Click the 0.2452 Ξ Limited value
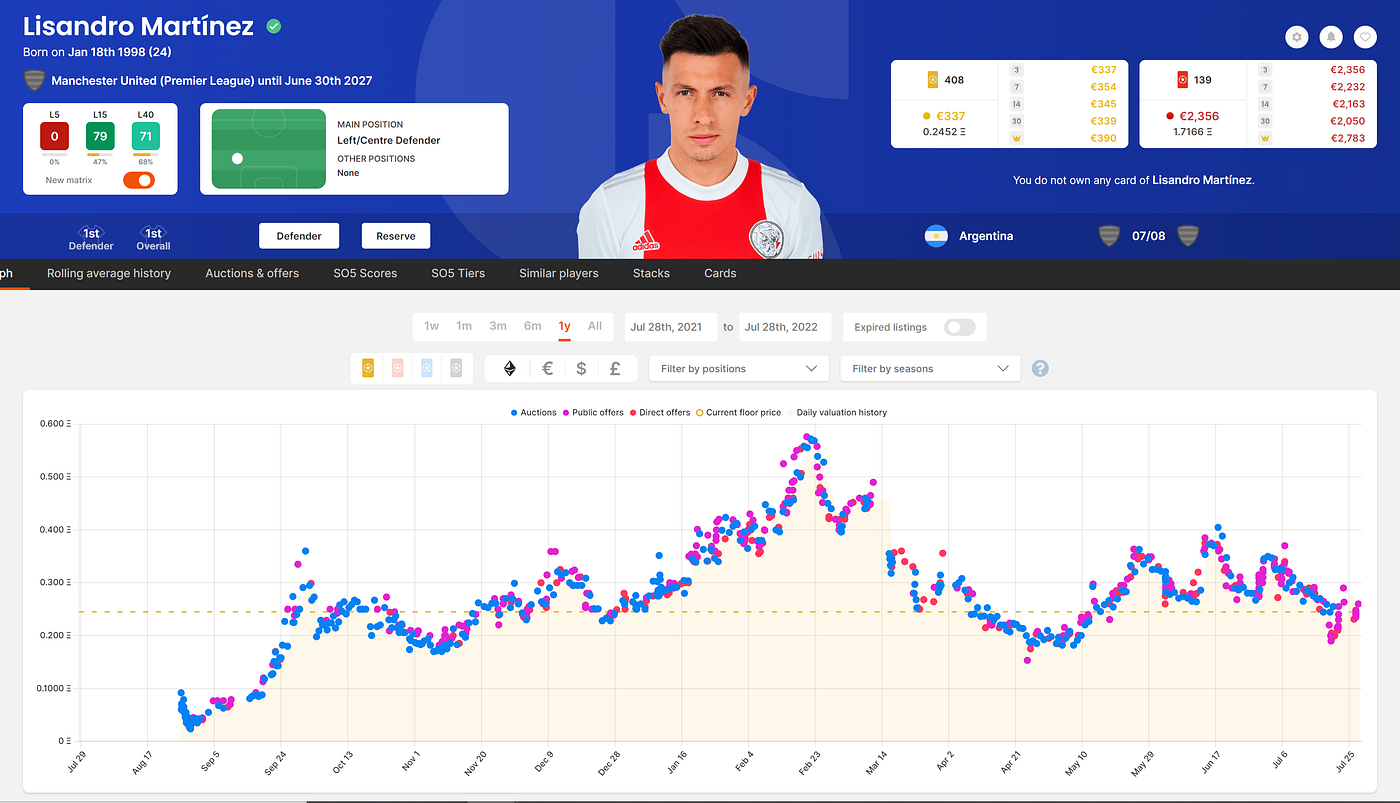 pyautogui.click(x=944, y=132)
